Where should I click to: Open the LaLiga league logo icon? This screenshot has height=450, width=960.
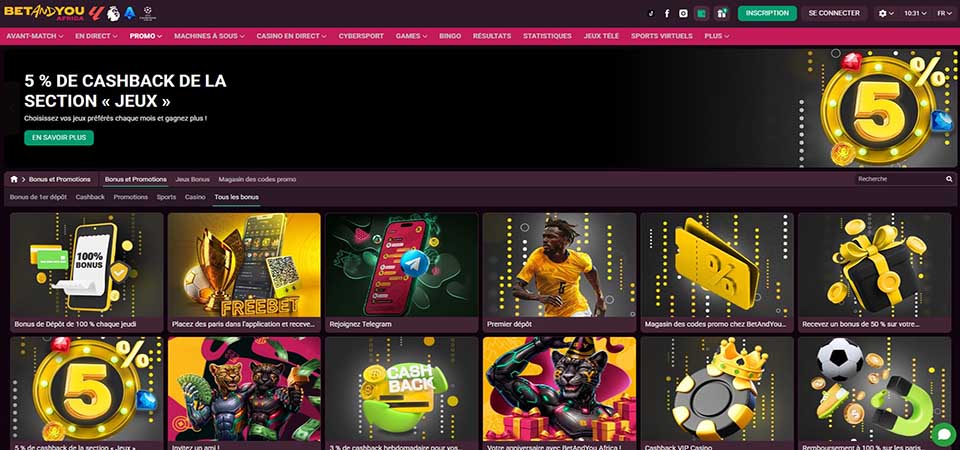point(96,13)
